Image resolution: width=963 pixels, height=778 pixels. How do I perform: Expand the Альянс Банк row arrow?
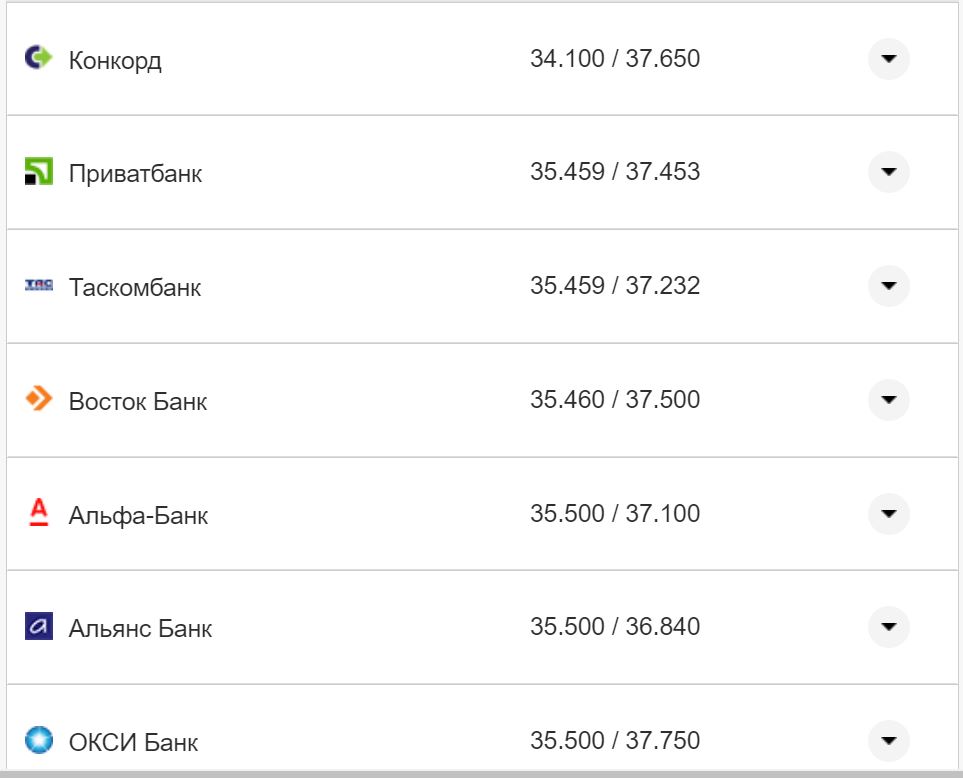tap(888, 627)
